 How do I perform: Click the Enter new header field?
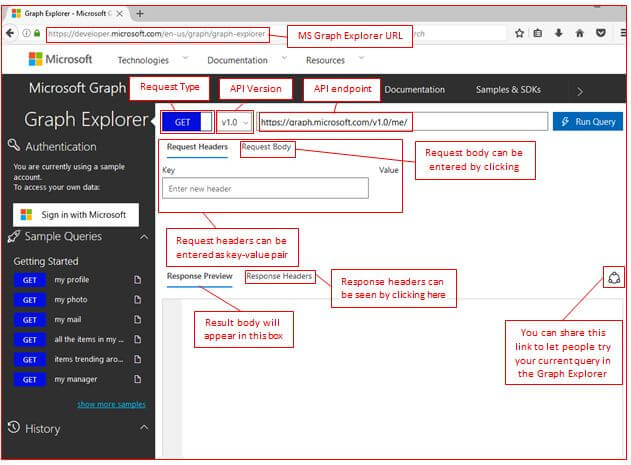265,188
